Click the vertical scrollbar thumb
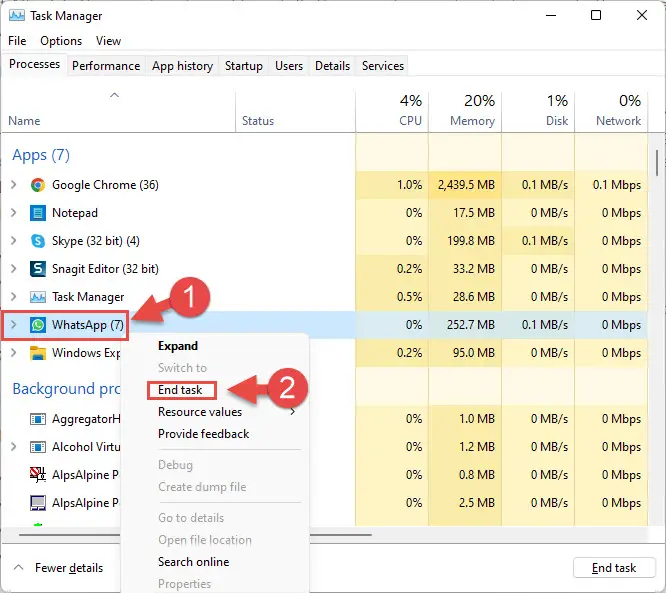 [x=656, y=163]
